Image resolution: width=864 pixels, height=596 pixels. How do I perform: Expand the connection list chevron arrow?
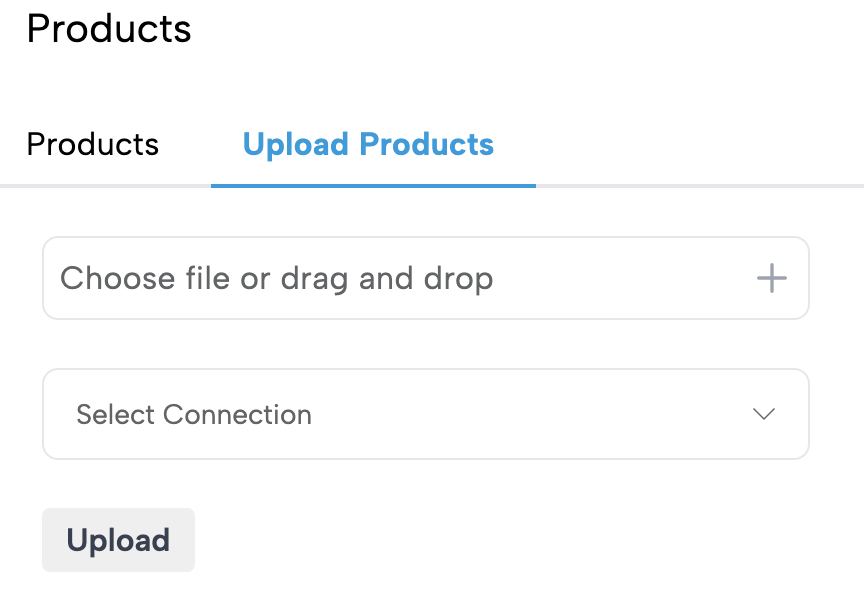point(764,414)
